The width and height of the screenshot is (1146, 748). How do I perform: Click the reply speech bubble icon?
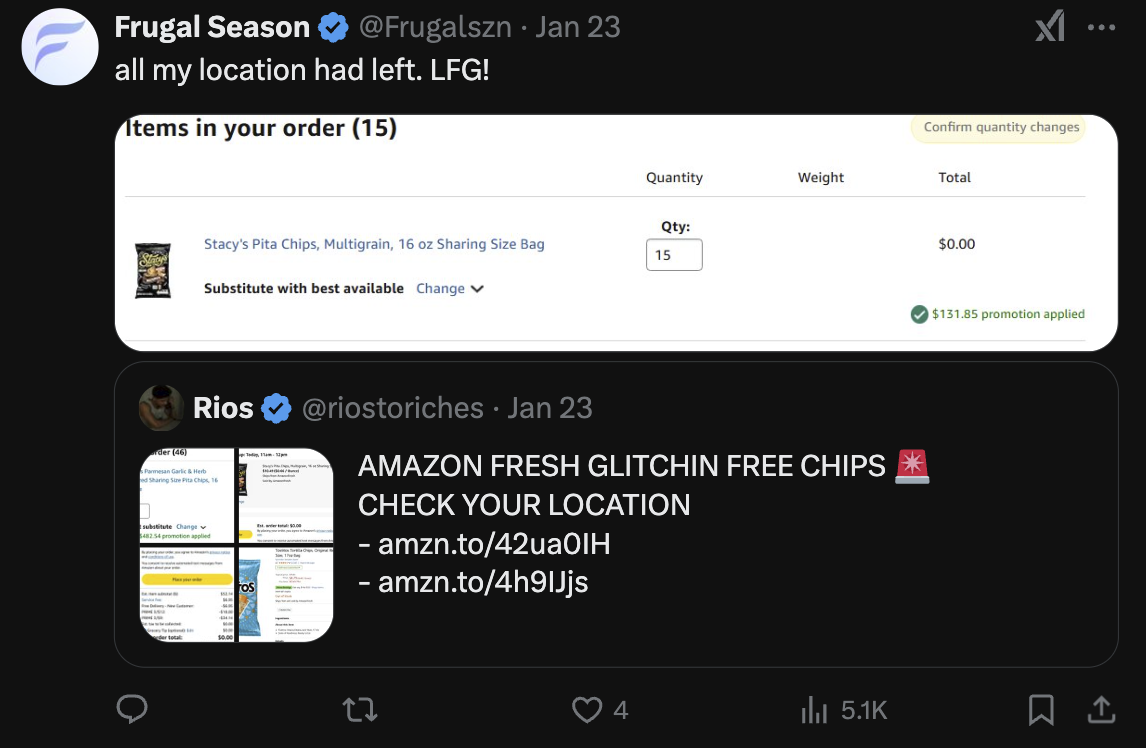pyautogui.click(x=132, y=709)
